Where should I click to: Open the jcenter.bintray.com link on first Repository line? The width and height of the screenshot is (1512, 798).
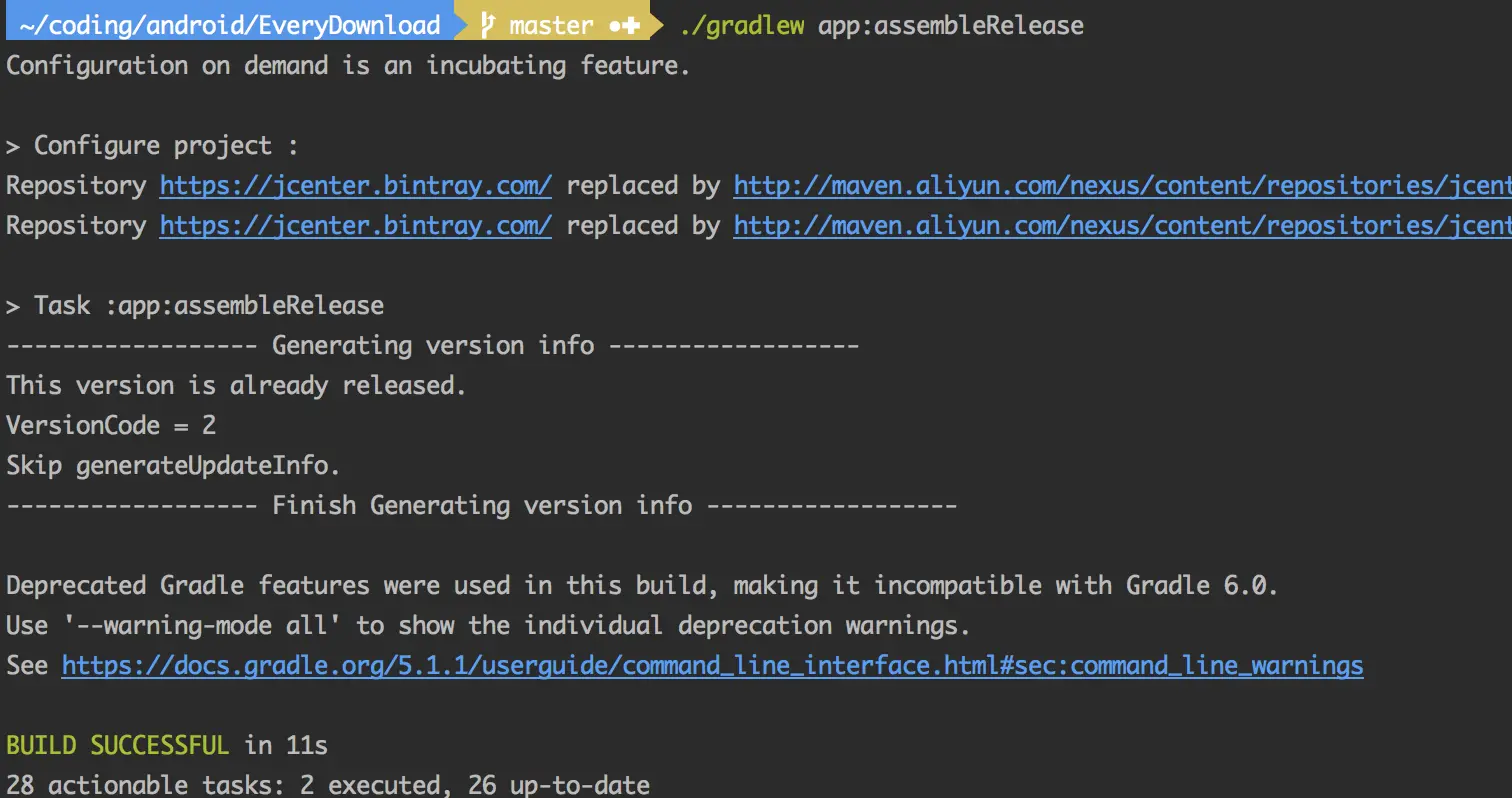(x=356, y=185)
